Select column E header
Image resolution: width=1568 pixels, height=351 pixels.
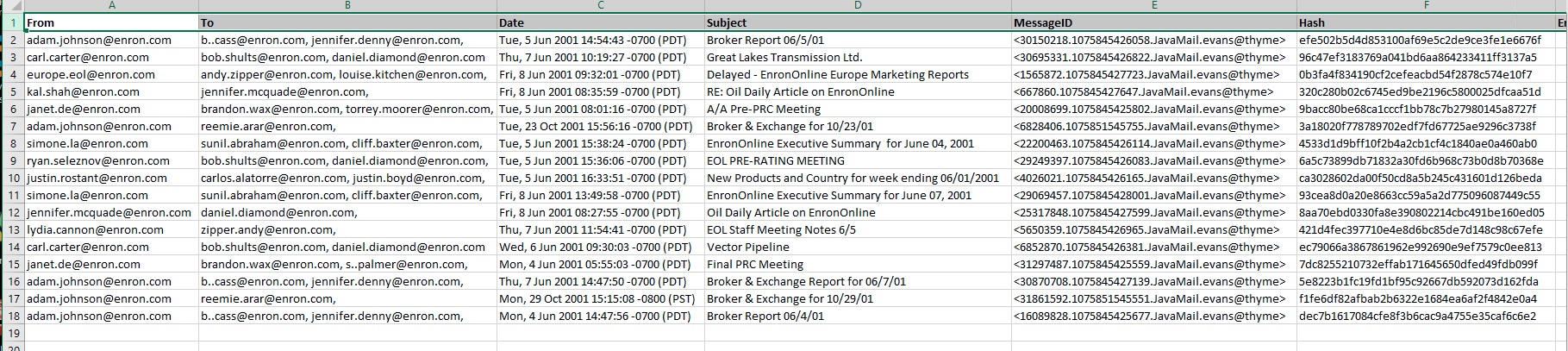1154,5
